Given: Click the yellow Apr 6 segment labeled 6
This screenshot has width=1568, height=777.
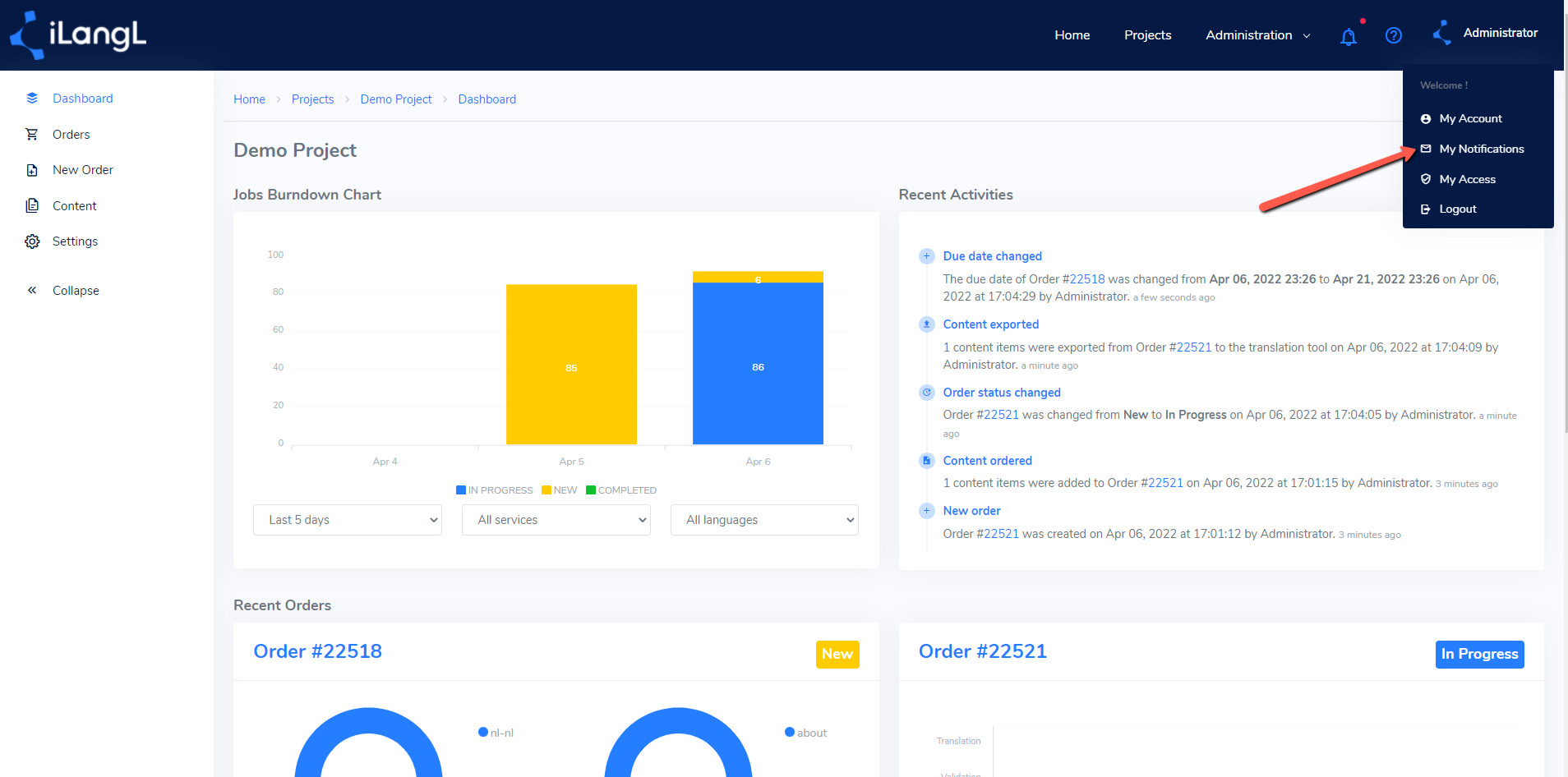Looking at the screenshot, I should (758, 277).
